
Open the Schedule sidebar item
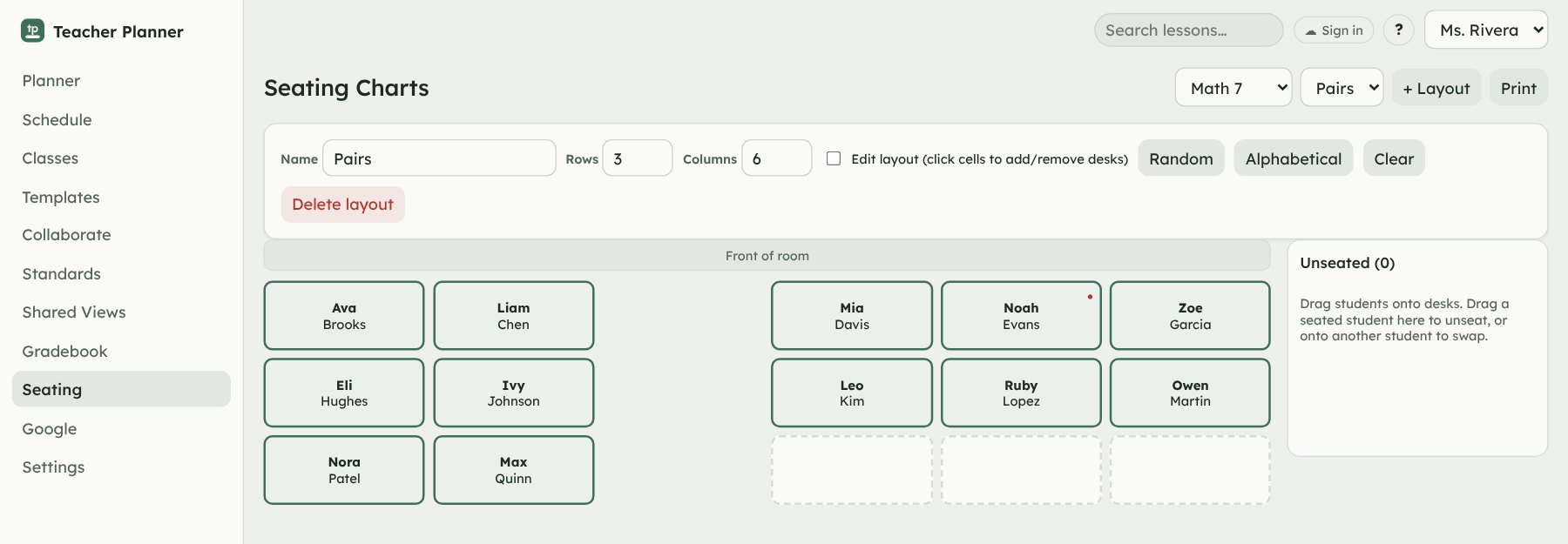click(121, 120)
